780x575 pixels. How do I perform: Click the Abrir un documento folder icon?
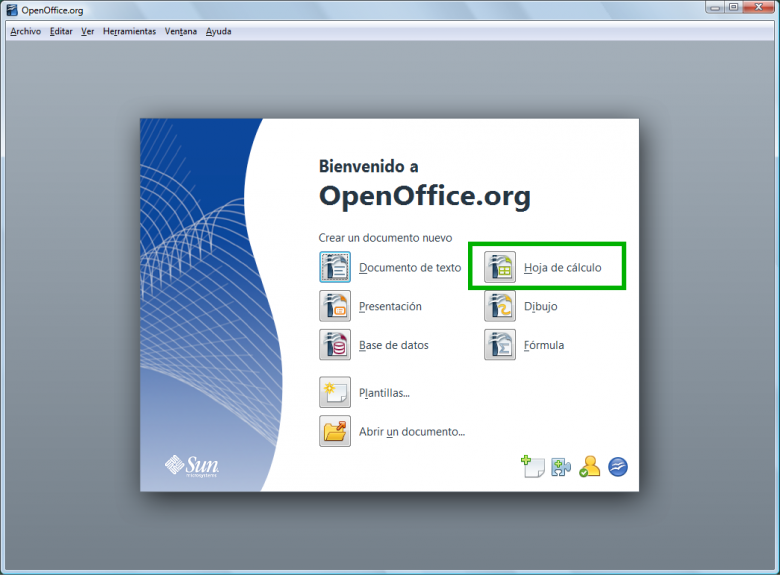coord(335,431)
